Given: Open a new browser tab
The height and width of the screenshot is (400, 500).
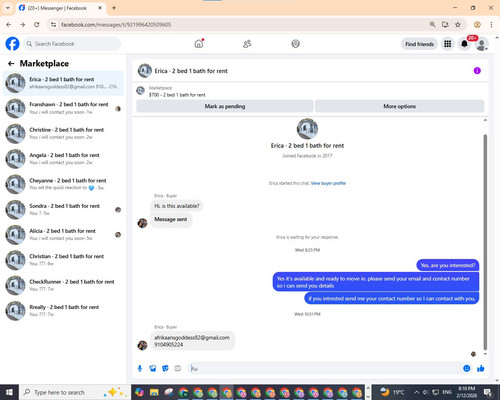Looking at the screenshot, I should tap(114, 8).
